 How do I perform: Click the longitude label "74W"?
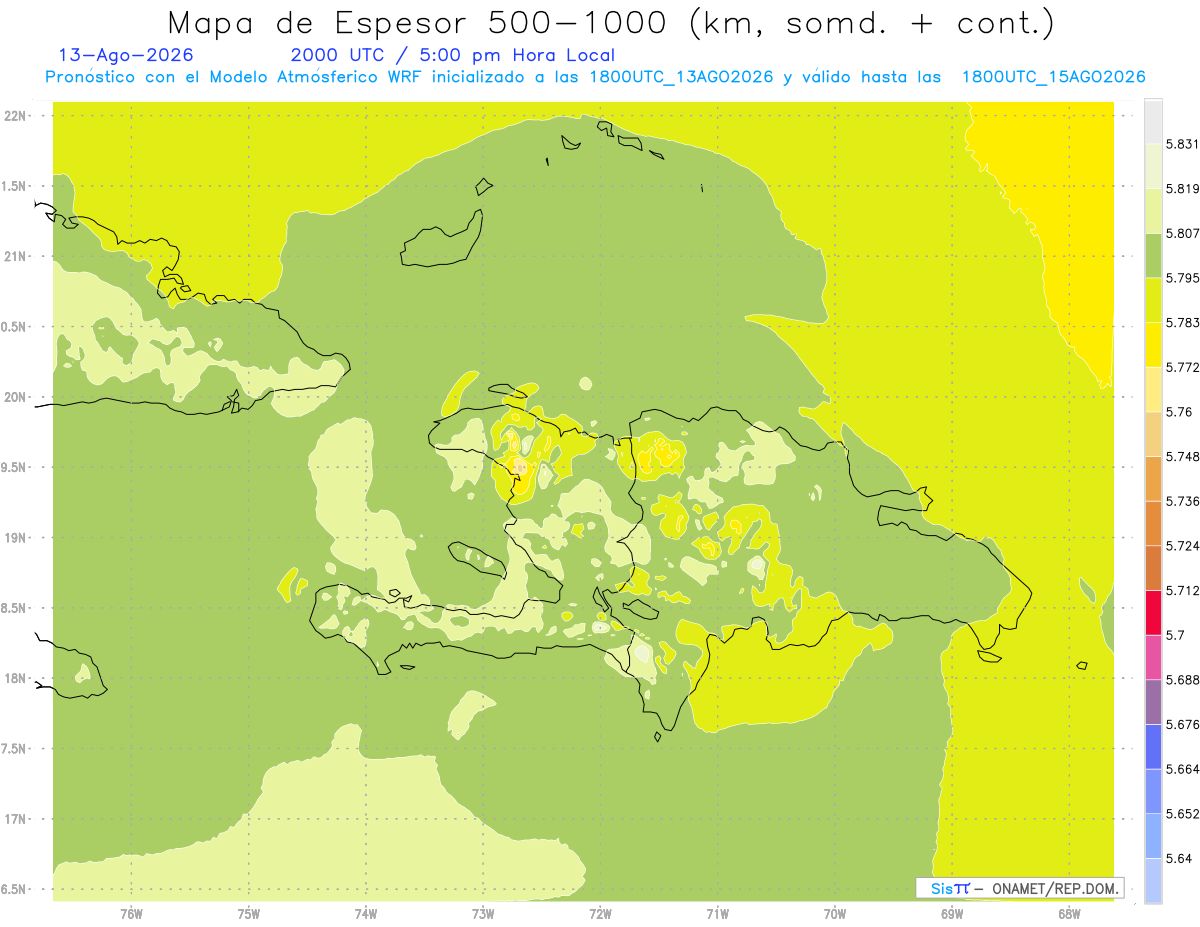point(366,914)
